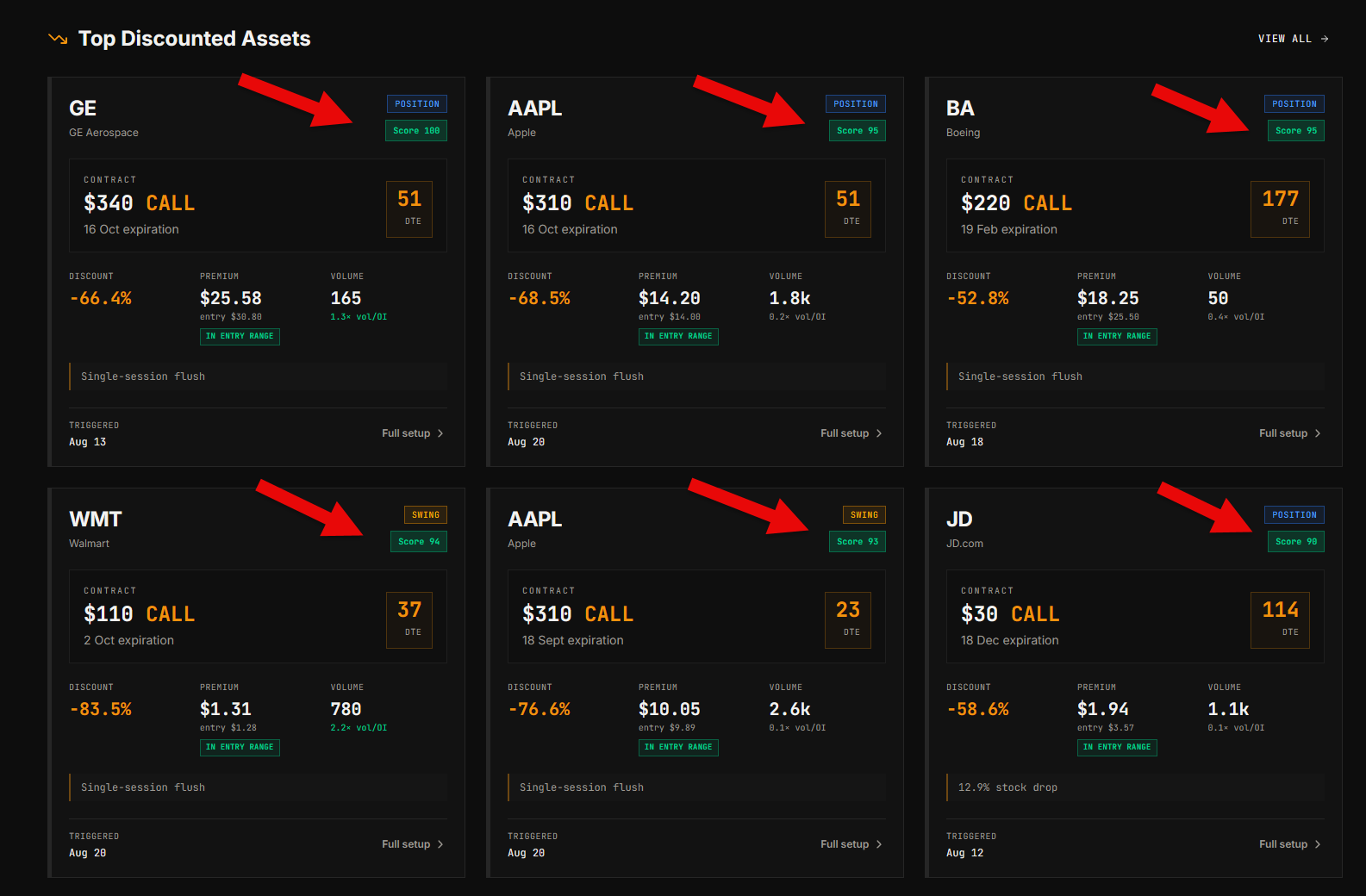Click the POSITION badge on the JD card
Image resolution: width=1366 pixels, height=896 pixels.
pyautogui.click(x=1294, y=515)
